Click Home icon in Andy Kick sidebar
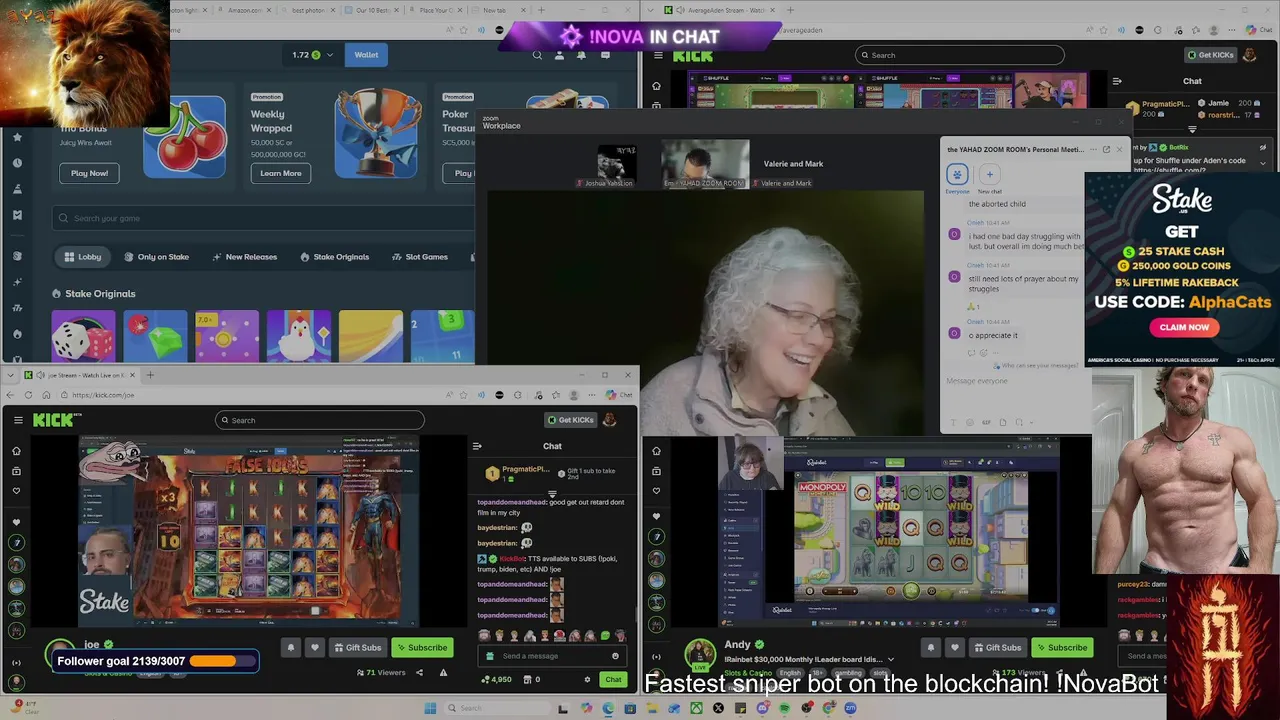 tap(656, 451)
